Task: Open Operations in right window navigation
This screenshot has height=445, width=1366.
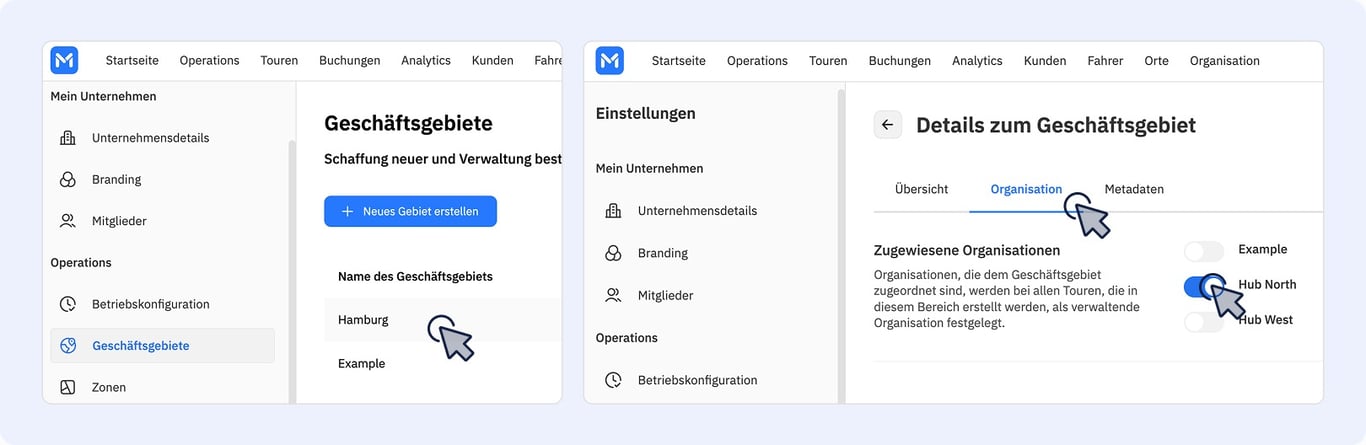Action: point(757,60)
